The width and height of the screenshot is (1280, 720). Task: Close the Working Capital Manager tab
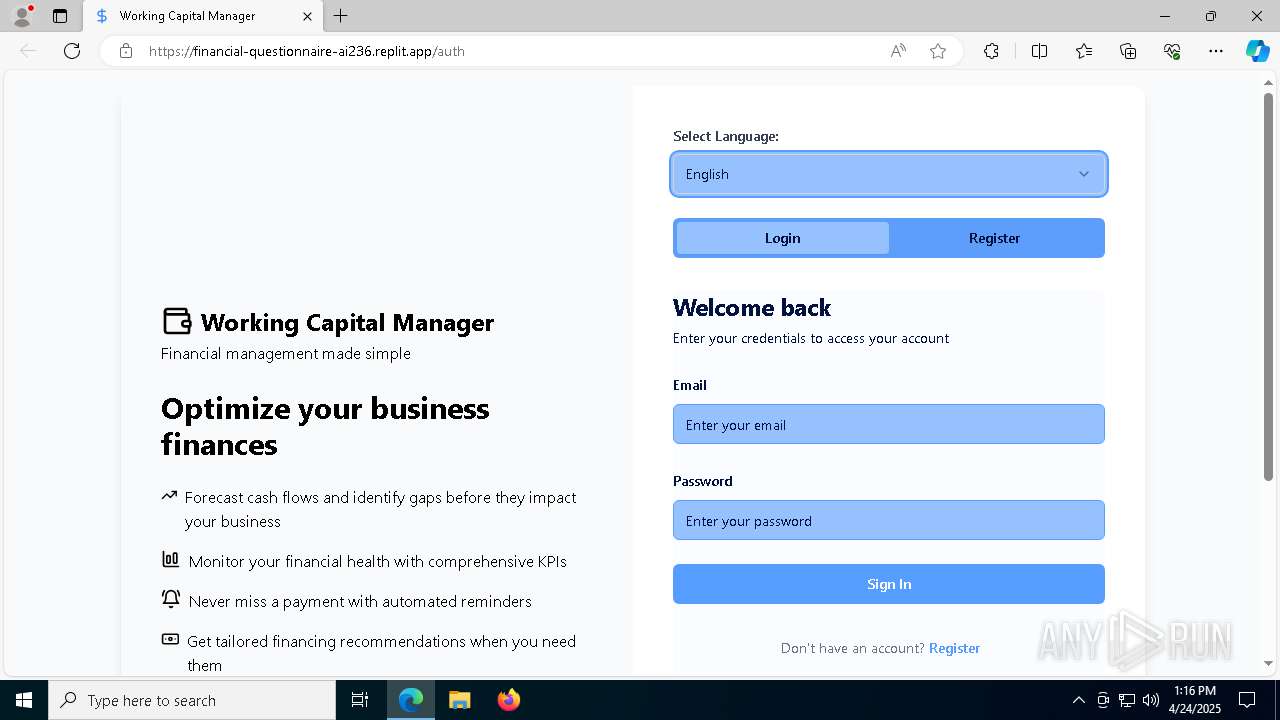[x=308, y=16]
